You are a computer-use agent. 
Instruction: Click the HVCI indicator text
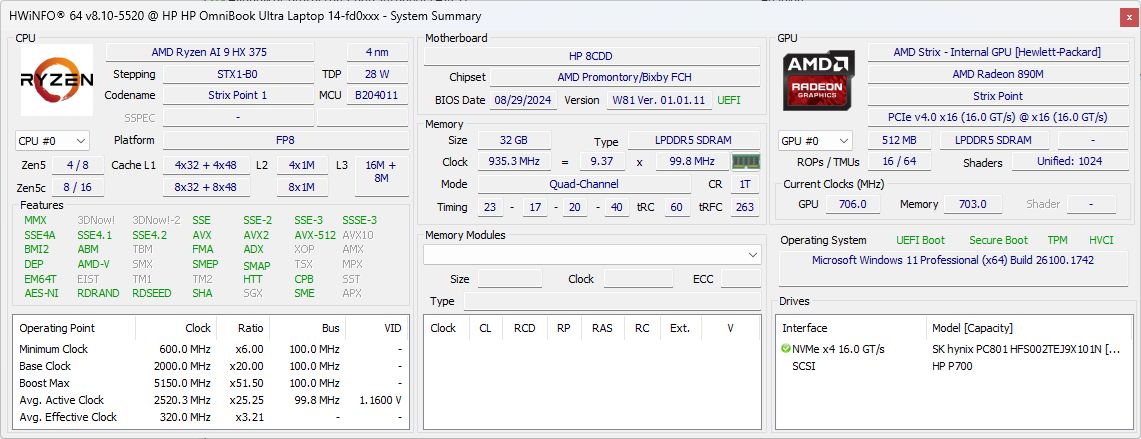(x=1101, y=240)
